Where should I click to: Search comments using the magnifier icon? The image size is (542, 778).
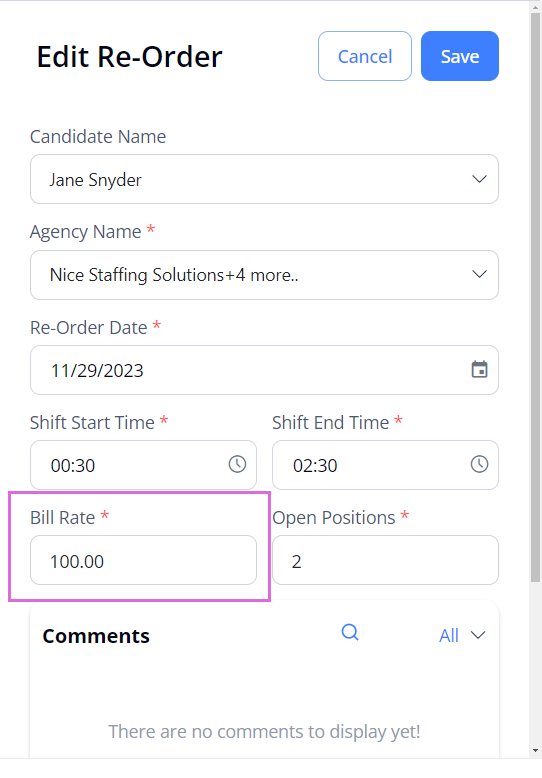click(350, 632)
